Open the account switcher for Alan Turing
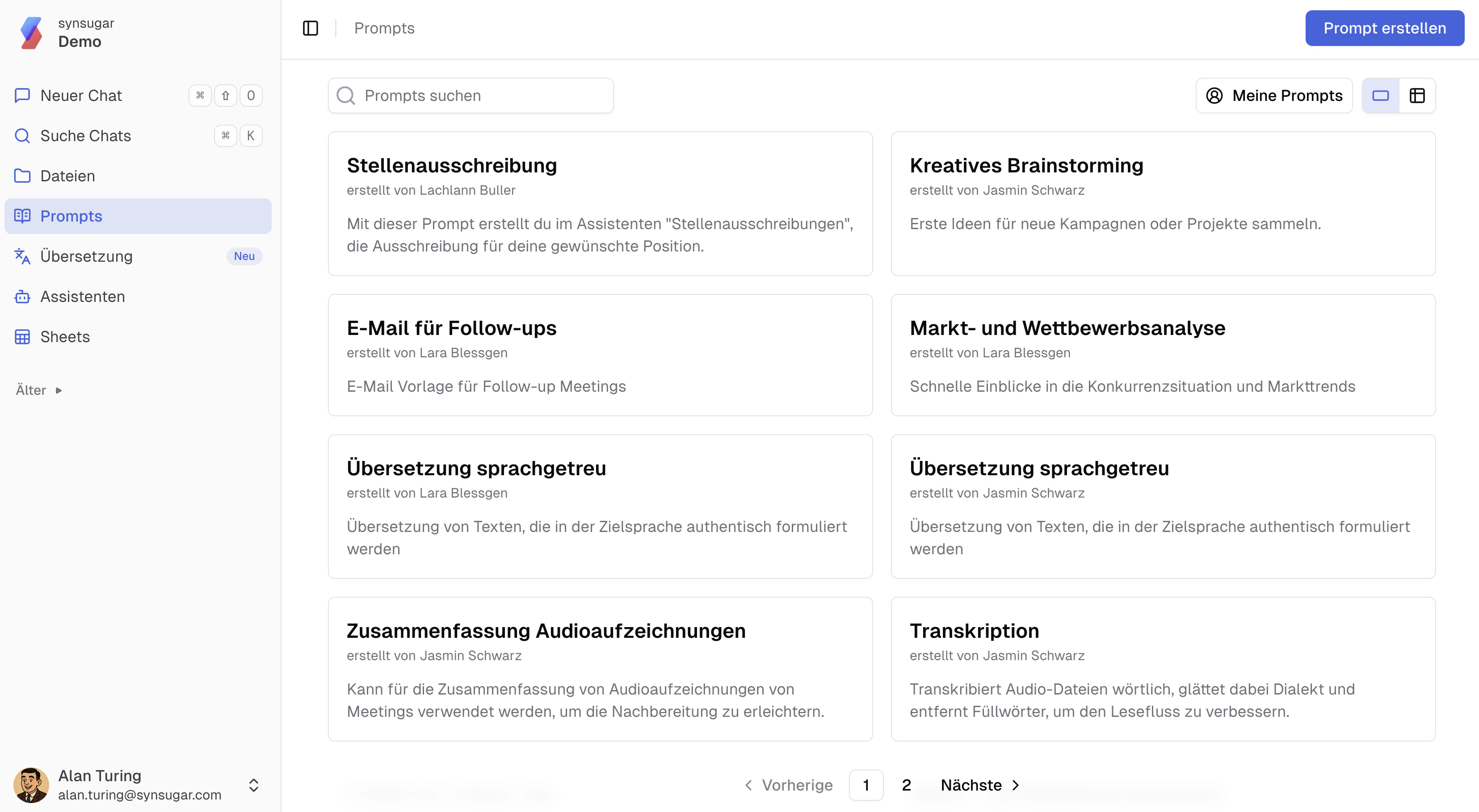Screen dimensions: 1479x812 tap(253, 785)
